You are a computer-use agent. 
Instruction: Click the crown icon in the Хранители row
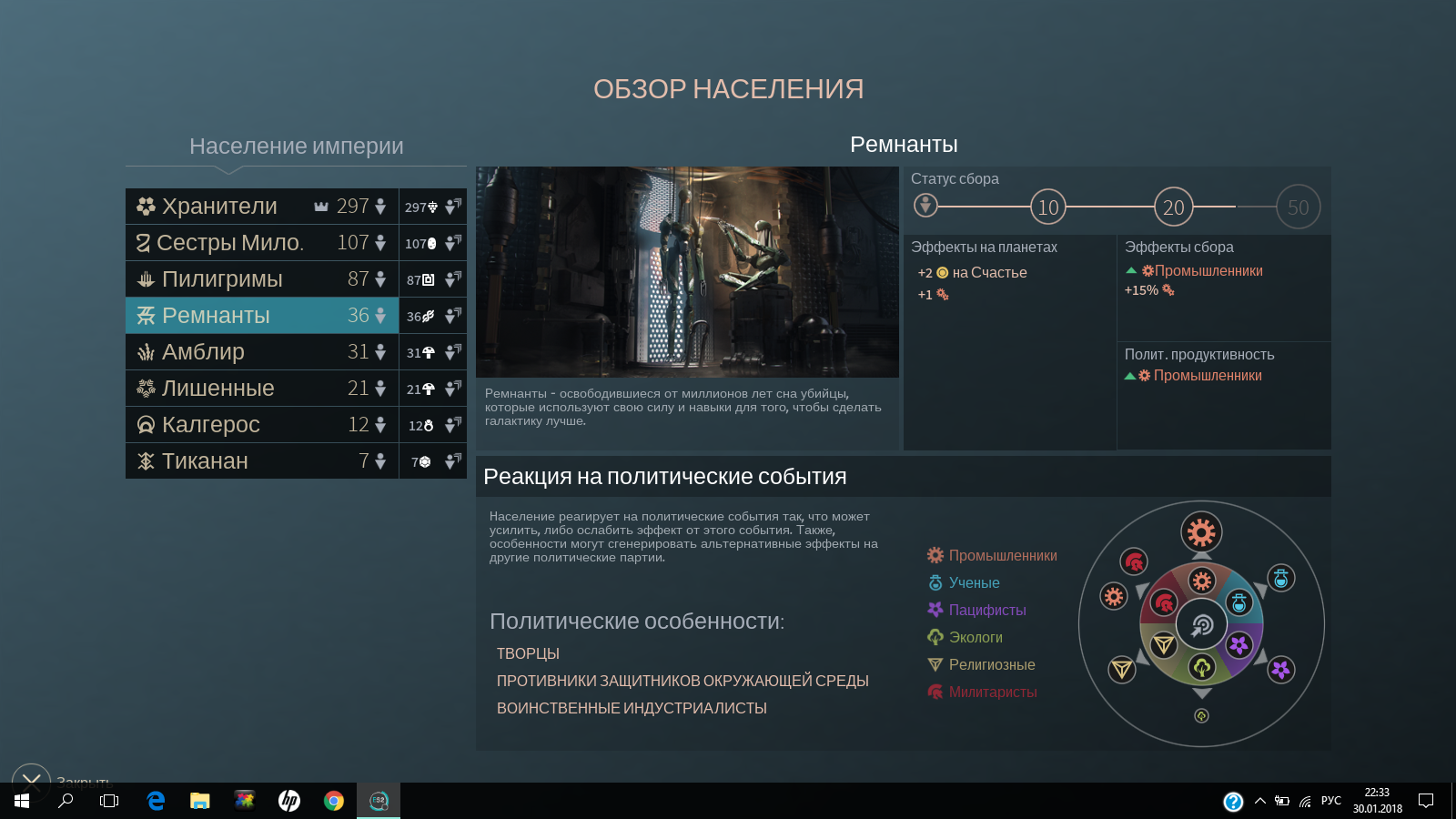(x=321, y=207)
